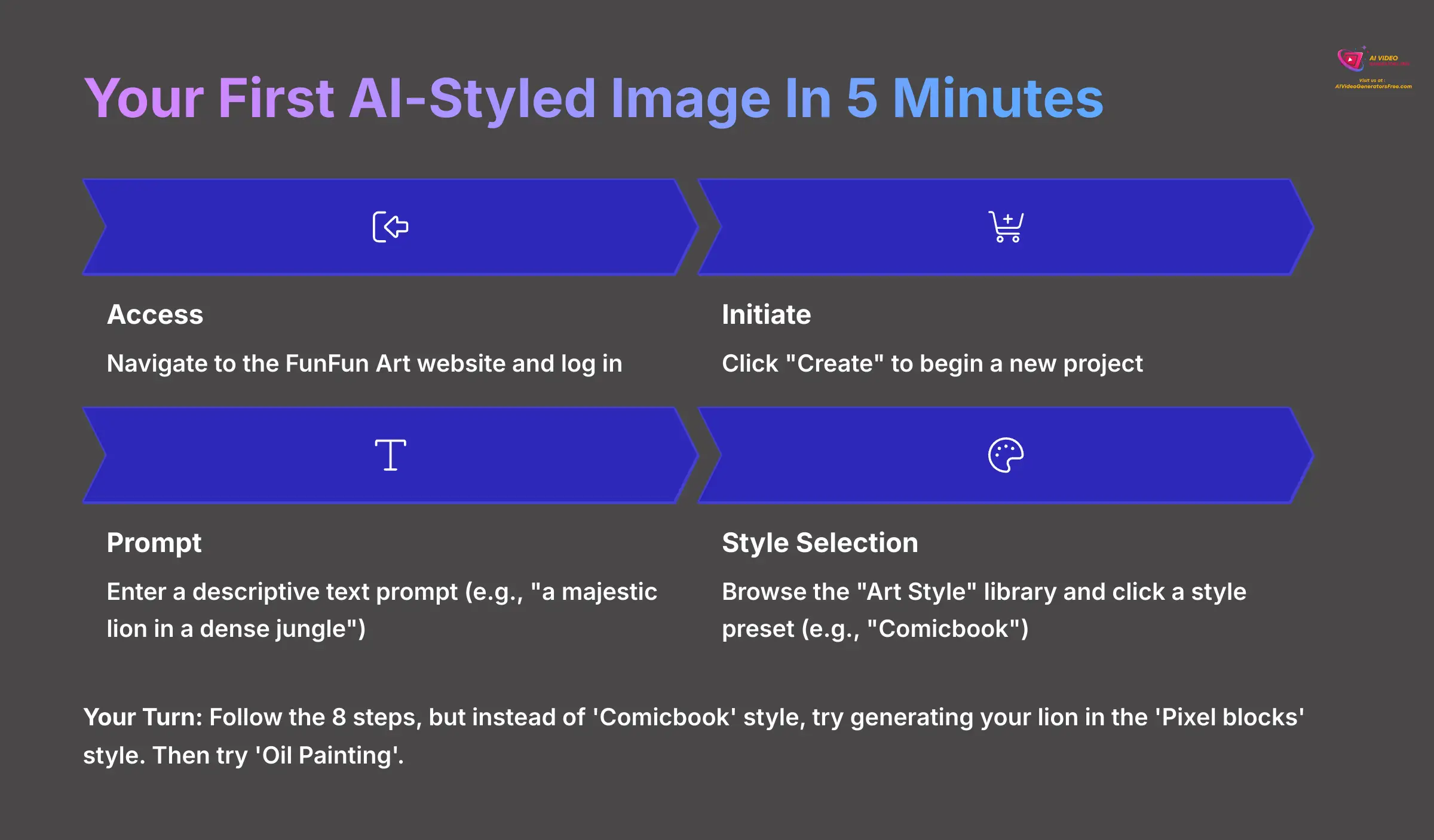Click the shopping cart plus icon above Initiate
The image size is (1434, 840).
[1006, 227]
